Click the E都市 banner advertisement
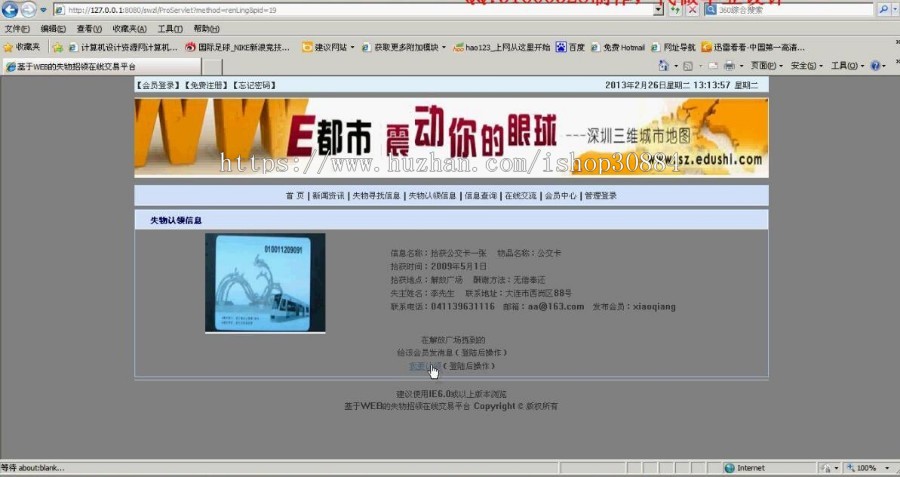The height and width of the screenshot is (477, 900). click(x=451, y=138)
